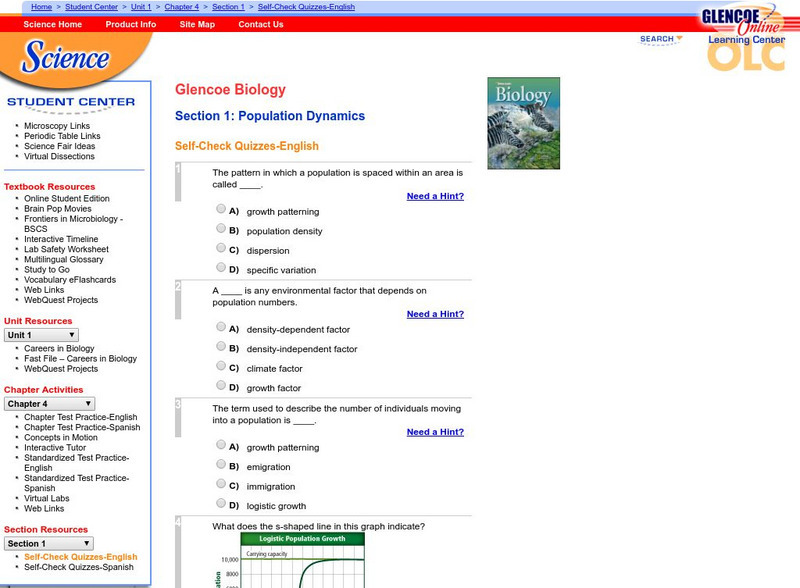Choose answer C climate factor
Image resolution: width=800 pixels, height=588 pixels.
221,365
